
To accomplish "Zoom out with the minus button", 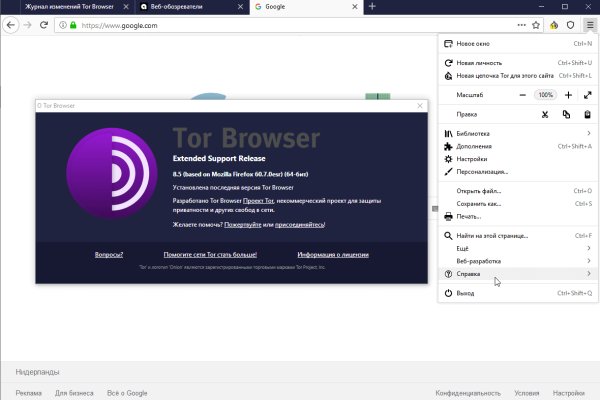I will [x=522, y=94].
